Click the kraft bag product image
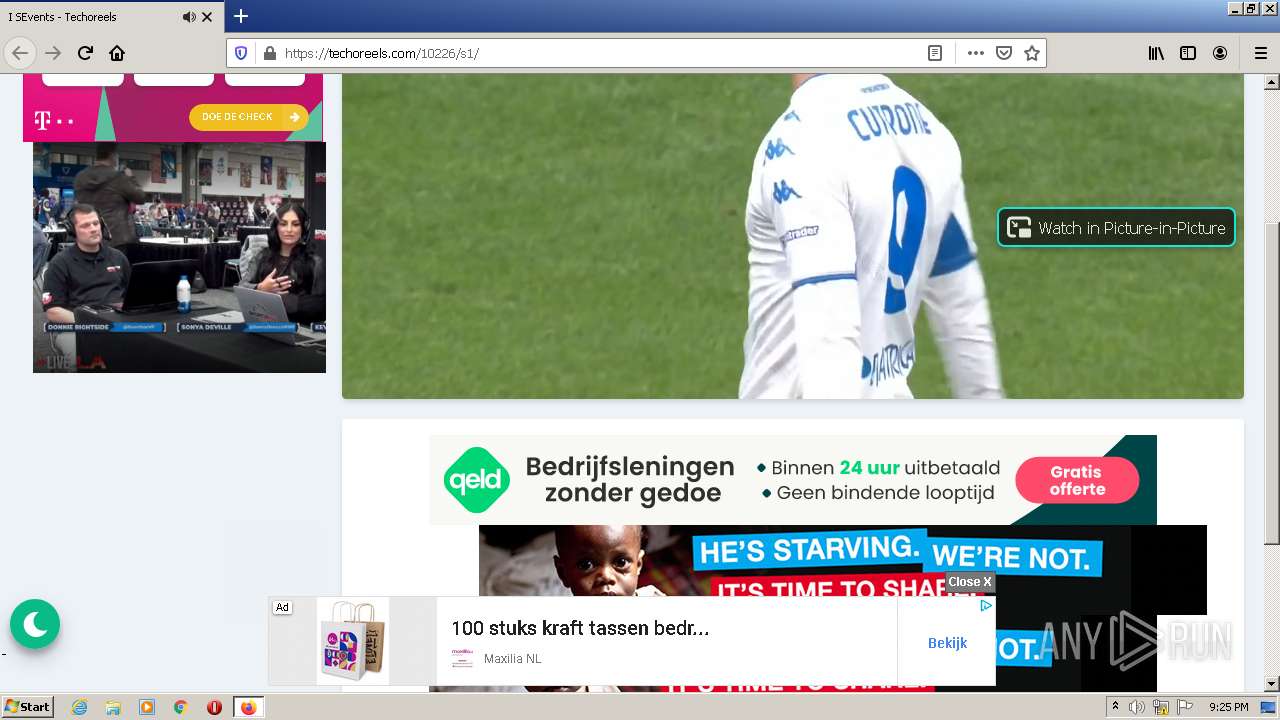1280x720 pixels. (x=353, y=641)
